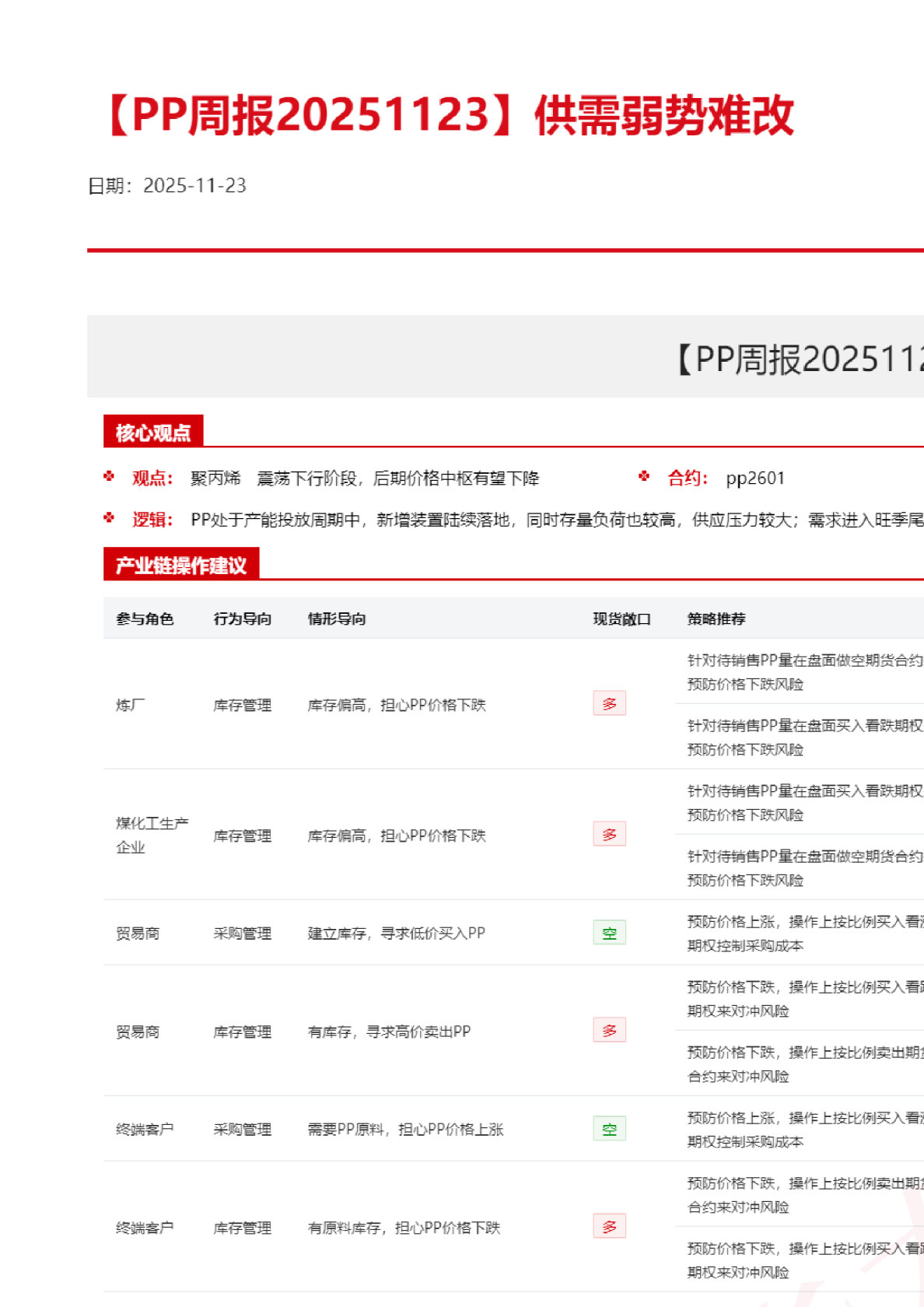Click the 策略推荐 column header
Image resolution: width=924 pixels, height=1307 pixels.
coord(716,618)
